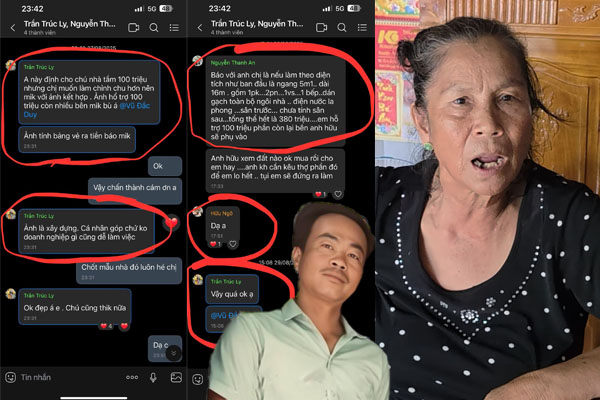Tap the microphone voice message icon
This screenshot has height=400, width=600.
point(153,377)
